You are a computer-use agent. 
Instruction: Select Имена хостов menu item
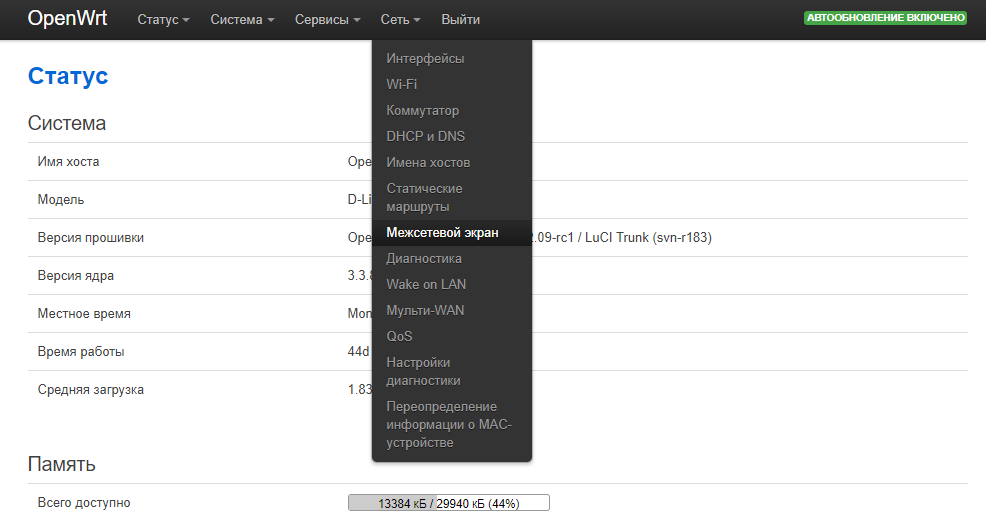[x=451, y=163]
